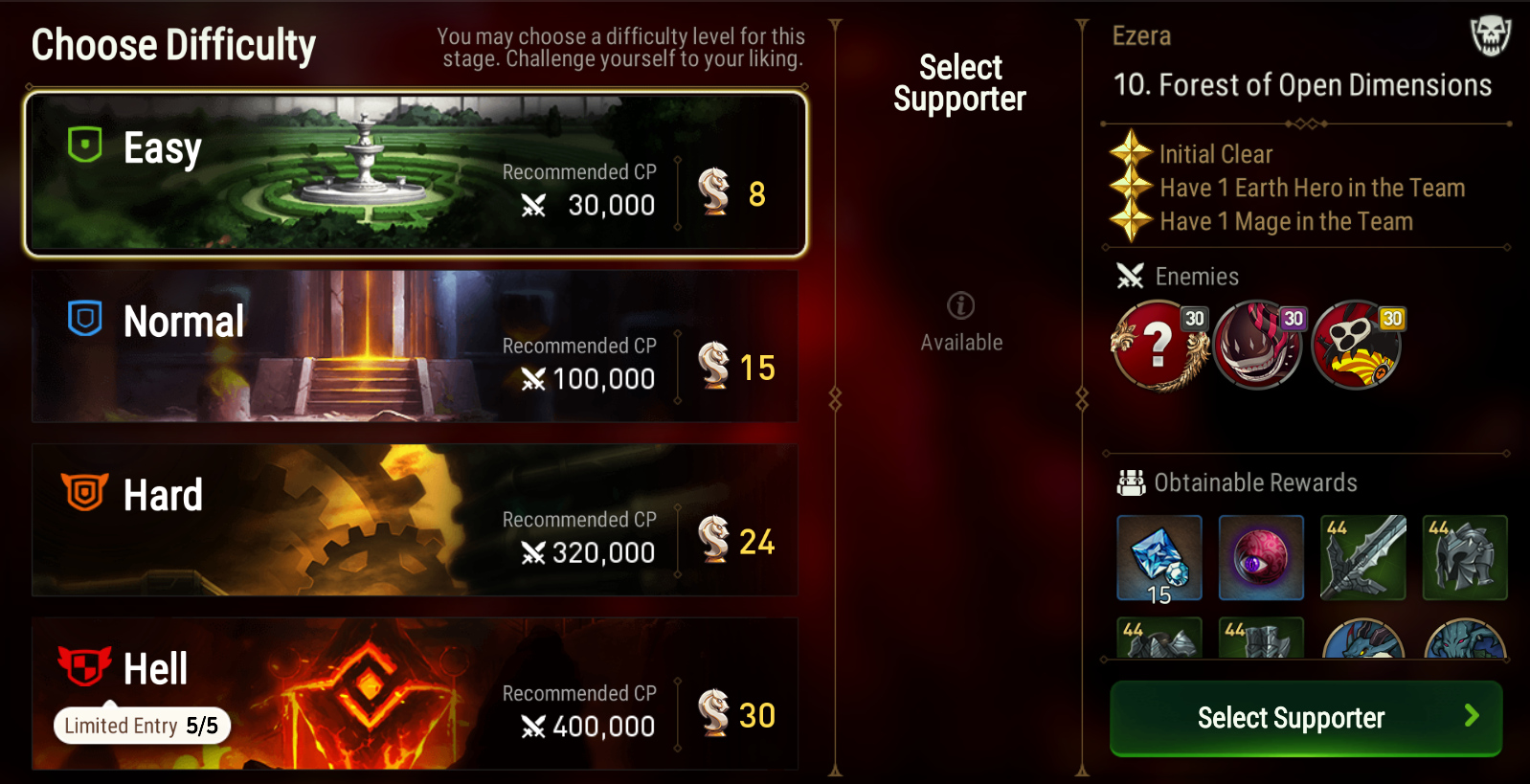1530x784 pixels.
Task: Choose the Normal difficulty level
Action: [415, 347]
